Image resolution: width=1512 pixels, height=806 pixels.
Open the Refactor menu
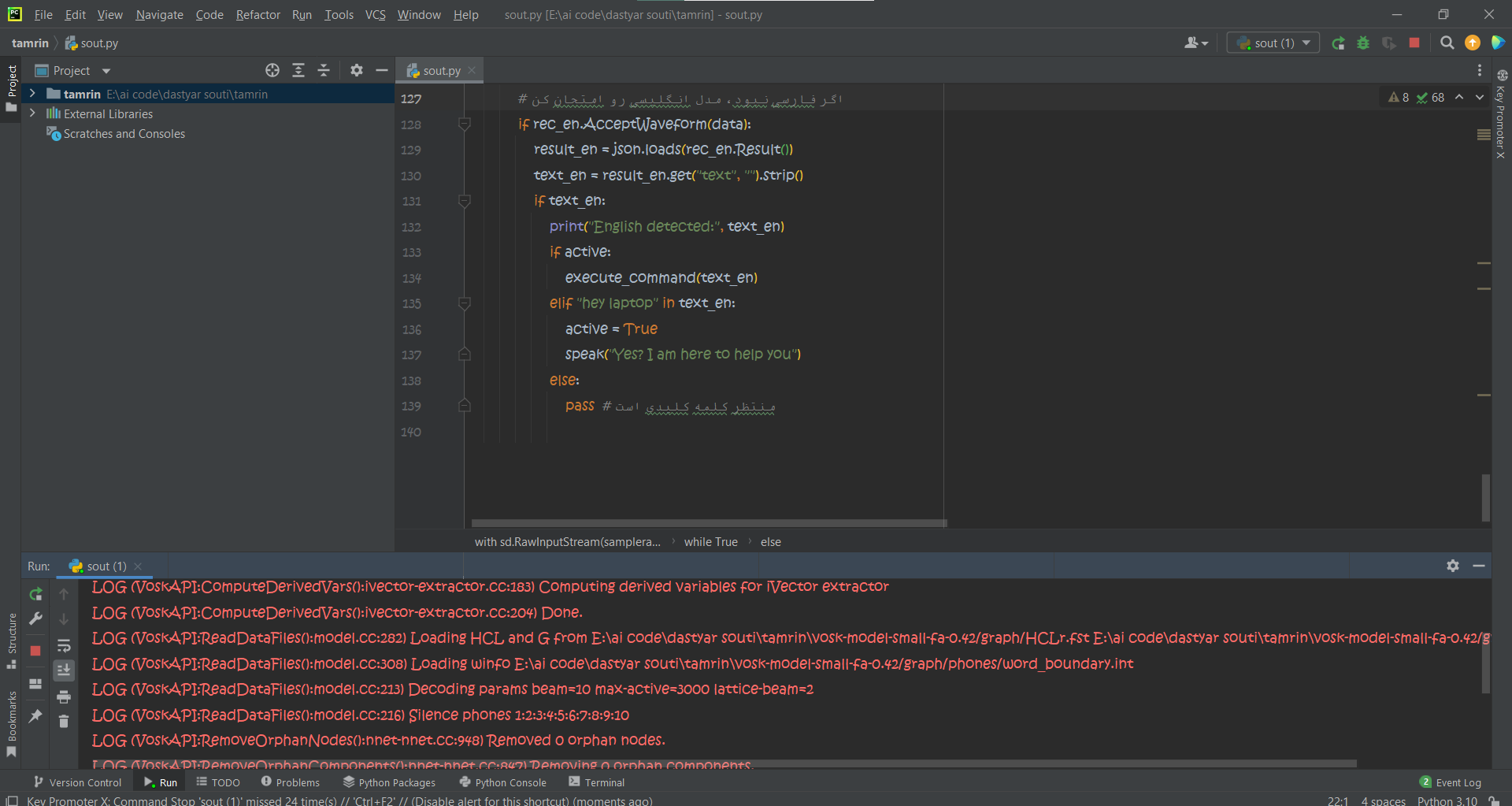[x=258, y=15]
